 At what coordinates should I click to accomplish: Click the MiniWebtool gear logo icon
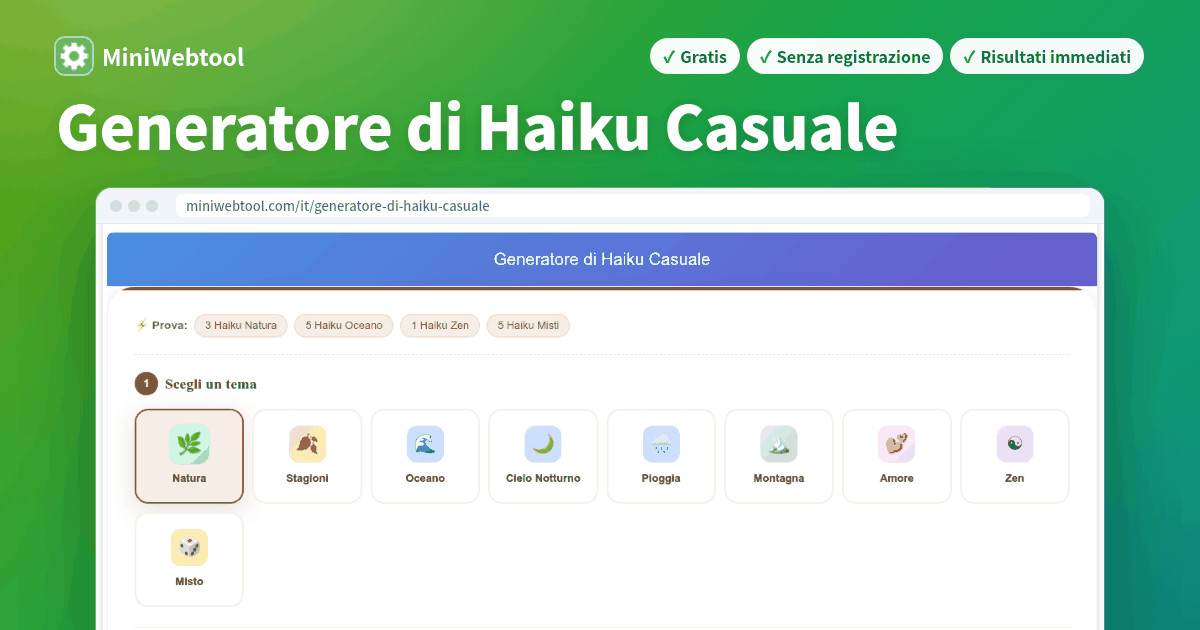pos(74,57)
